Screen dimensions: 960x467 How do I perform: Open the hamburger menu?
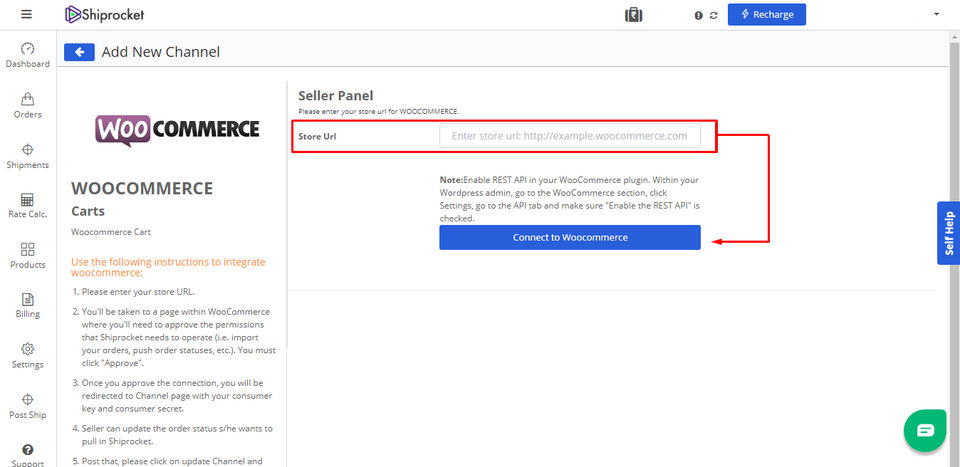[26, 15]
